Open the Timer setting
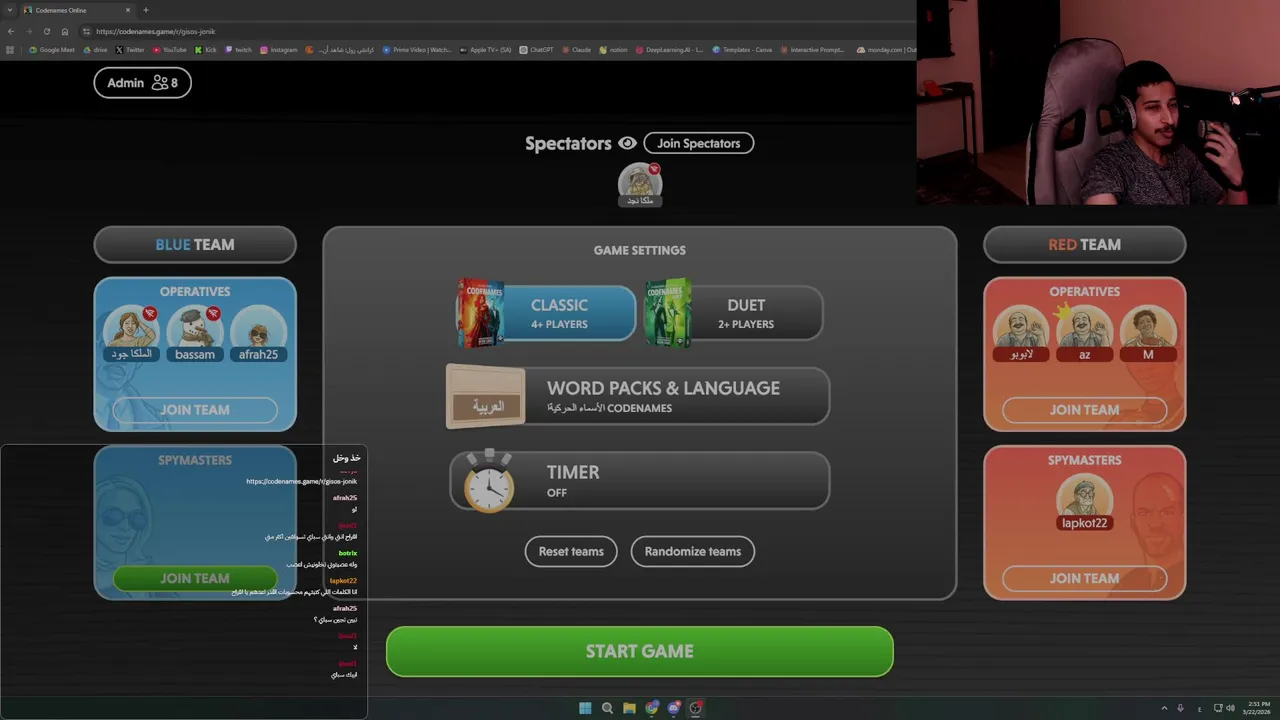Image resolution: width=1280 pixels, height=720 pixels. pyautogui.click(x=640, y=480)
